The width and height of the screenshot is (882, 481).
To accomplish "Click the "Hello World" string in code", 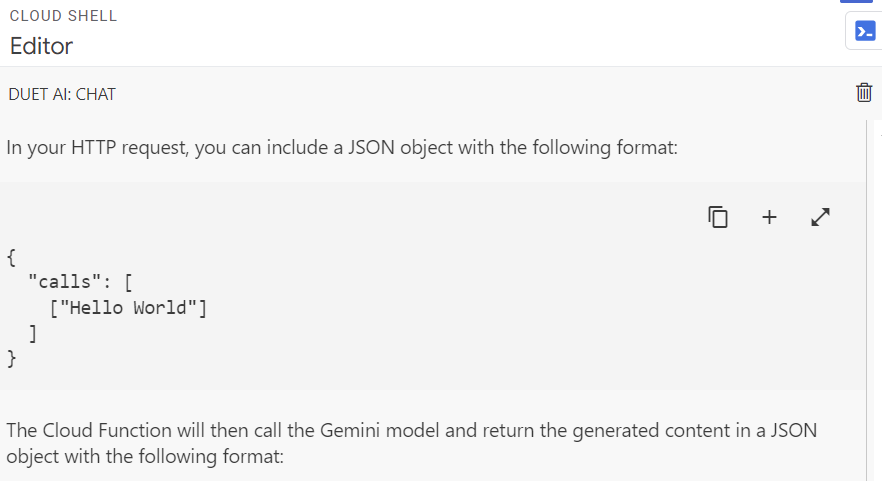I will pos(128,307).
